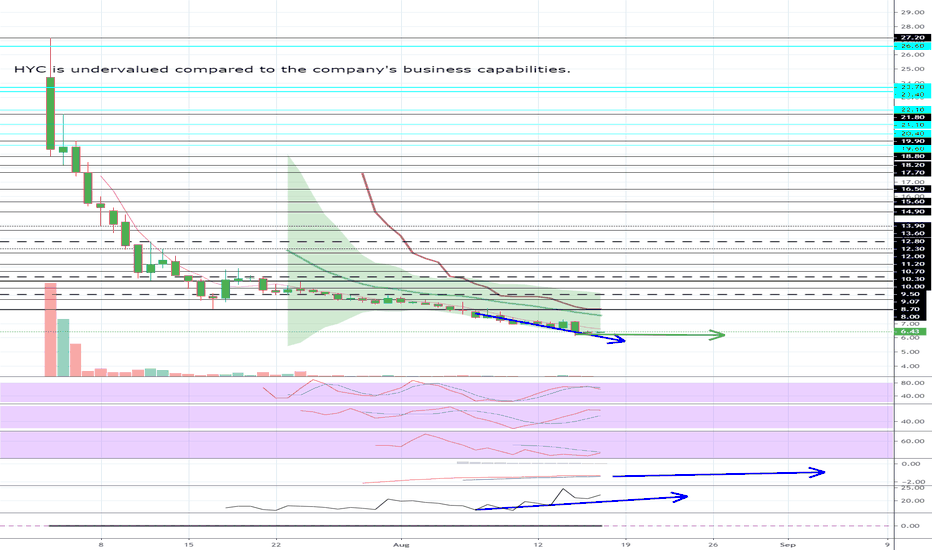The image size is (932, 550).
Task: Click the 9.50 price level label
Action: click(912, 294)
